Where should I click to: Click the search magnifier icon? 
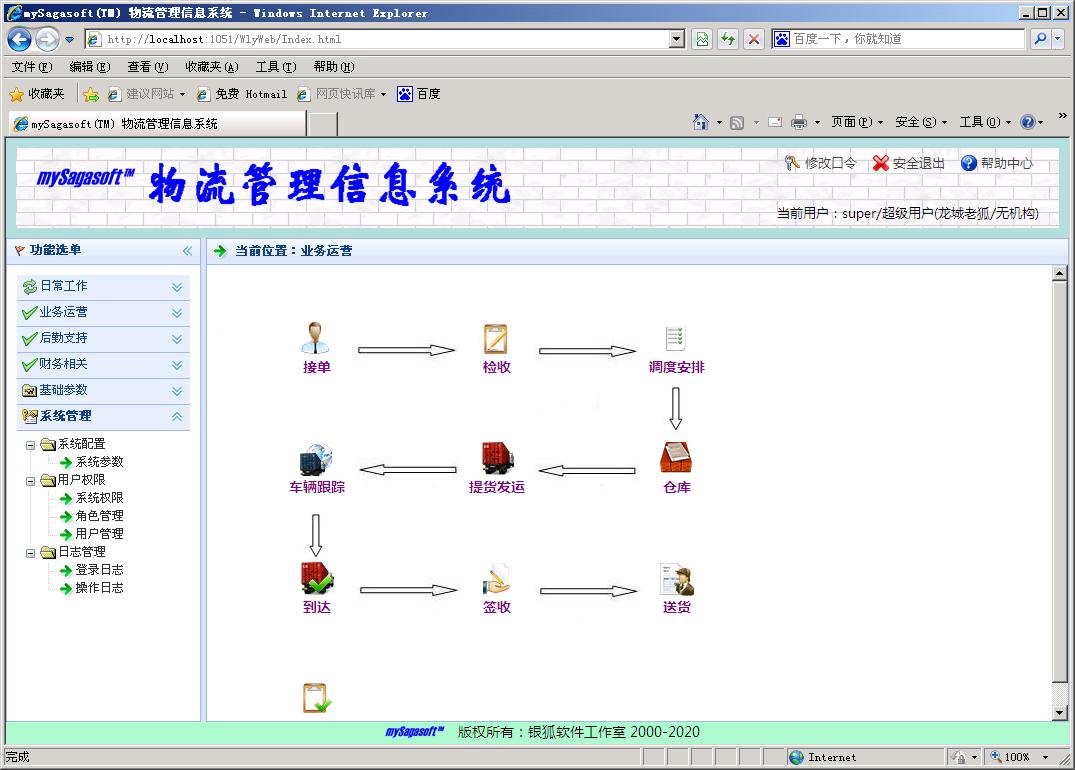(x=1040, y=39)
